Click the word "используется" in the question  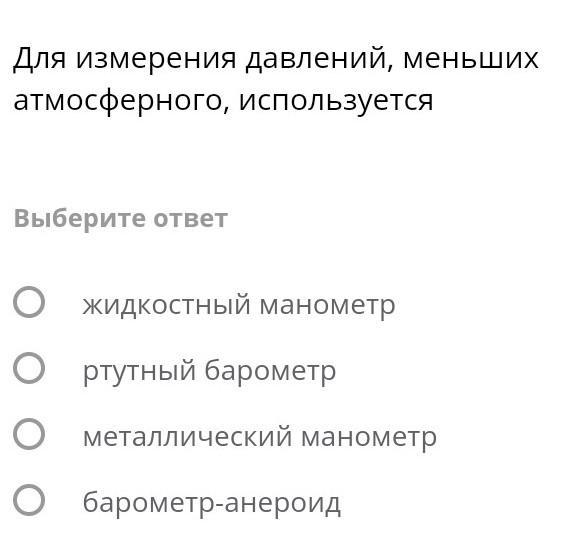pos(336,101)
